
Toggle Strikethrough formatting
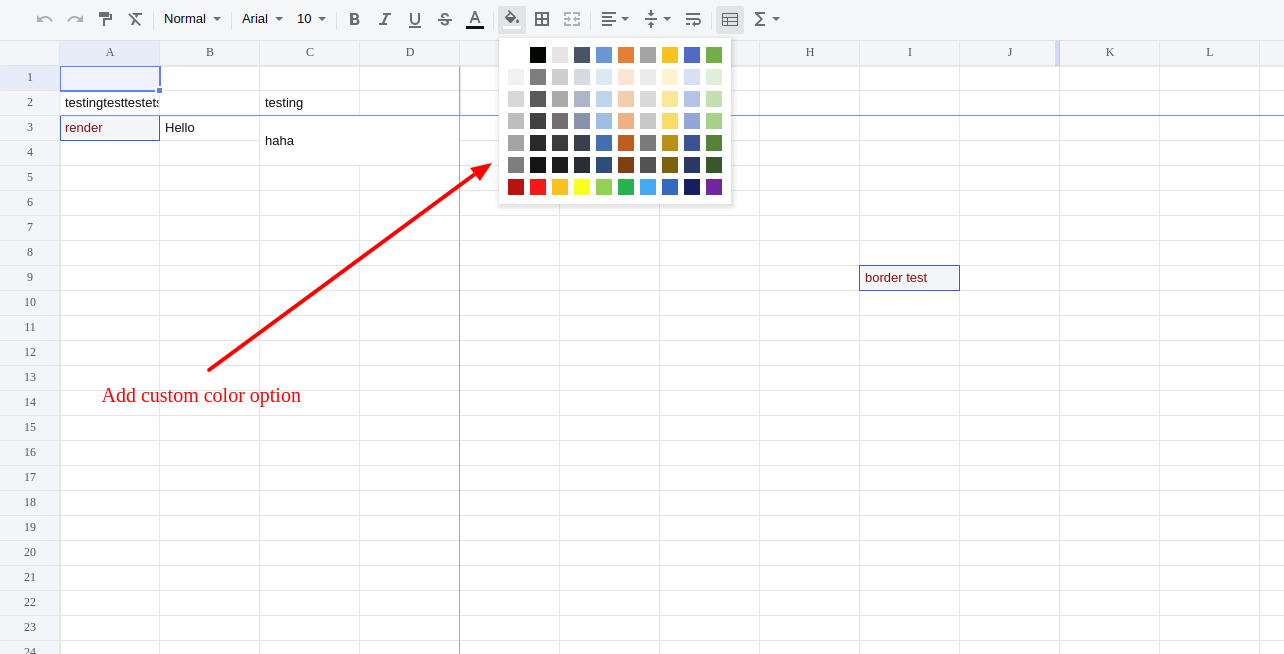(x=444, y=19)
